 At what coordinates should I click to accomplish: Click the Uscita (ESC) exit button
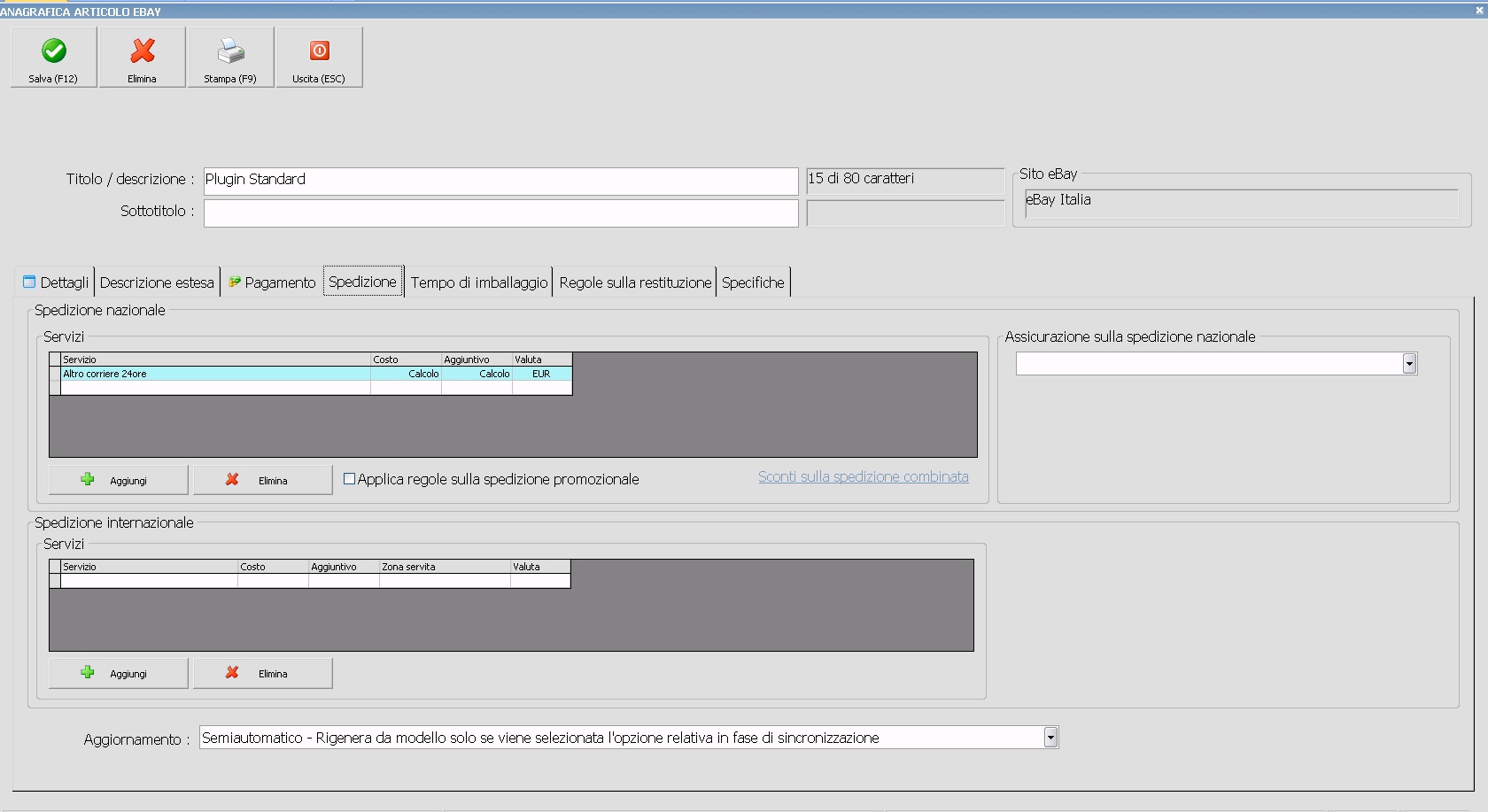click(x=319, y=57)
